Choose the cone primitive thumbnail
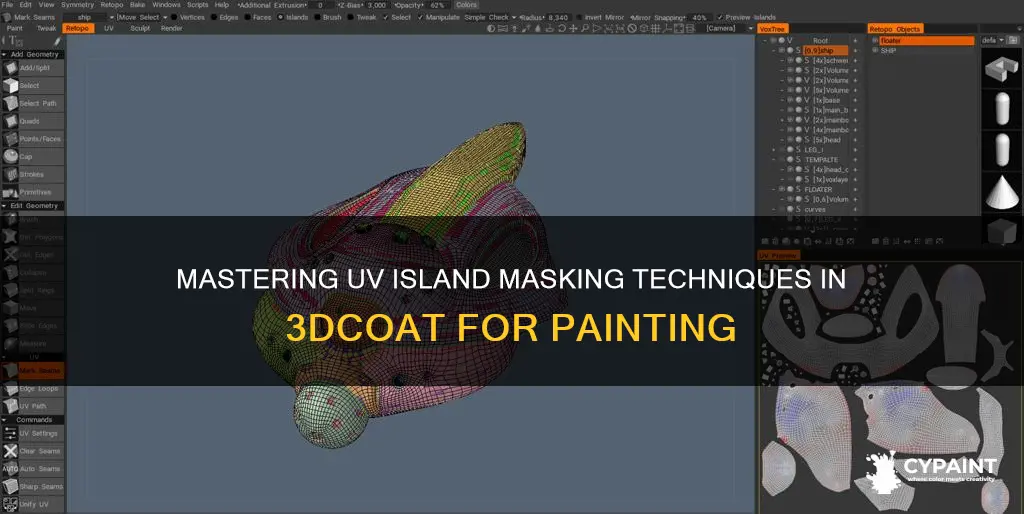 (x=1001, y=191)
